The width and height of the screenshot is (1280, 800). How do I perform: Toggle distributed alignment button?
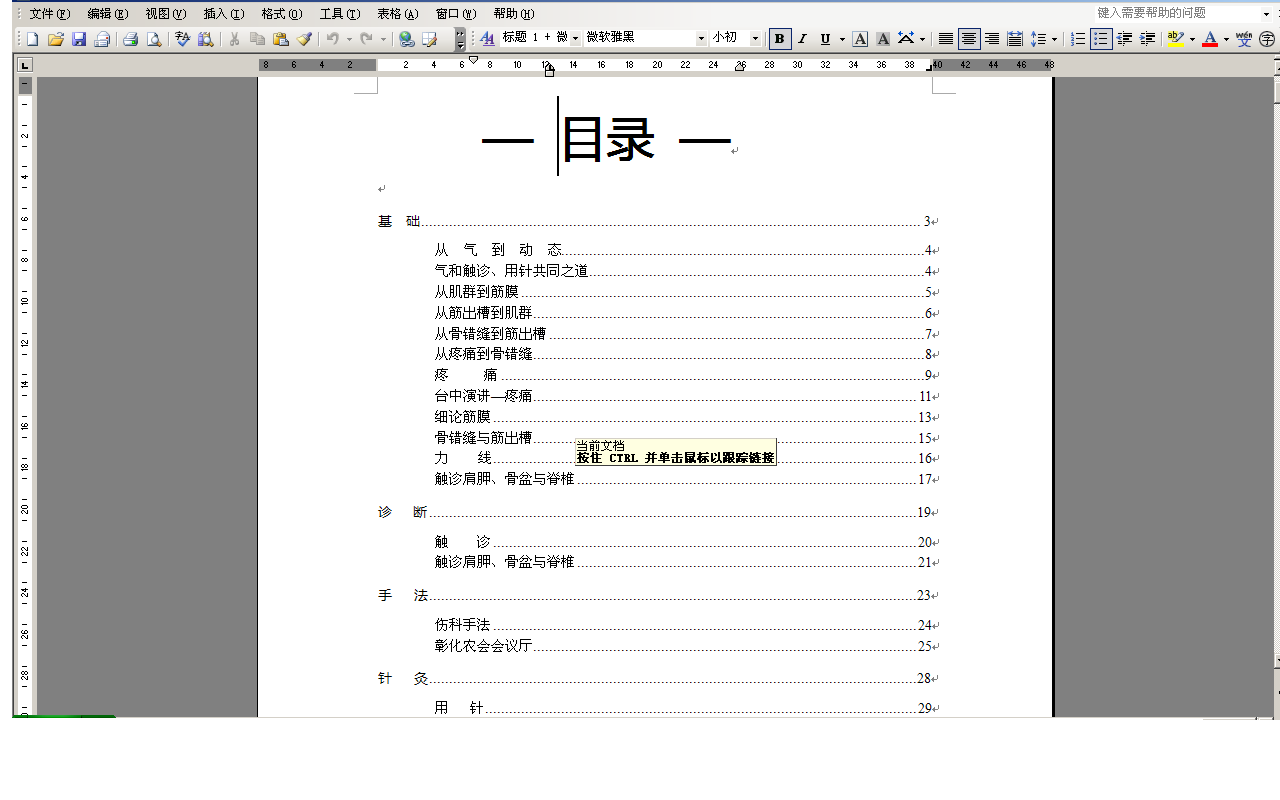pos(1015,39)
